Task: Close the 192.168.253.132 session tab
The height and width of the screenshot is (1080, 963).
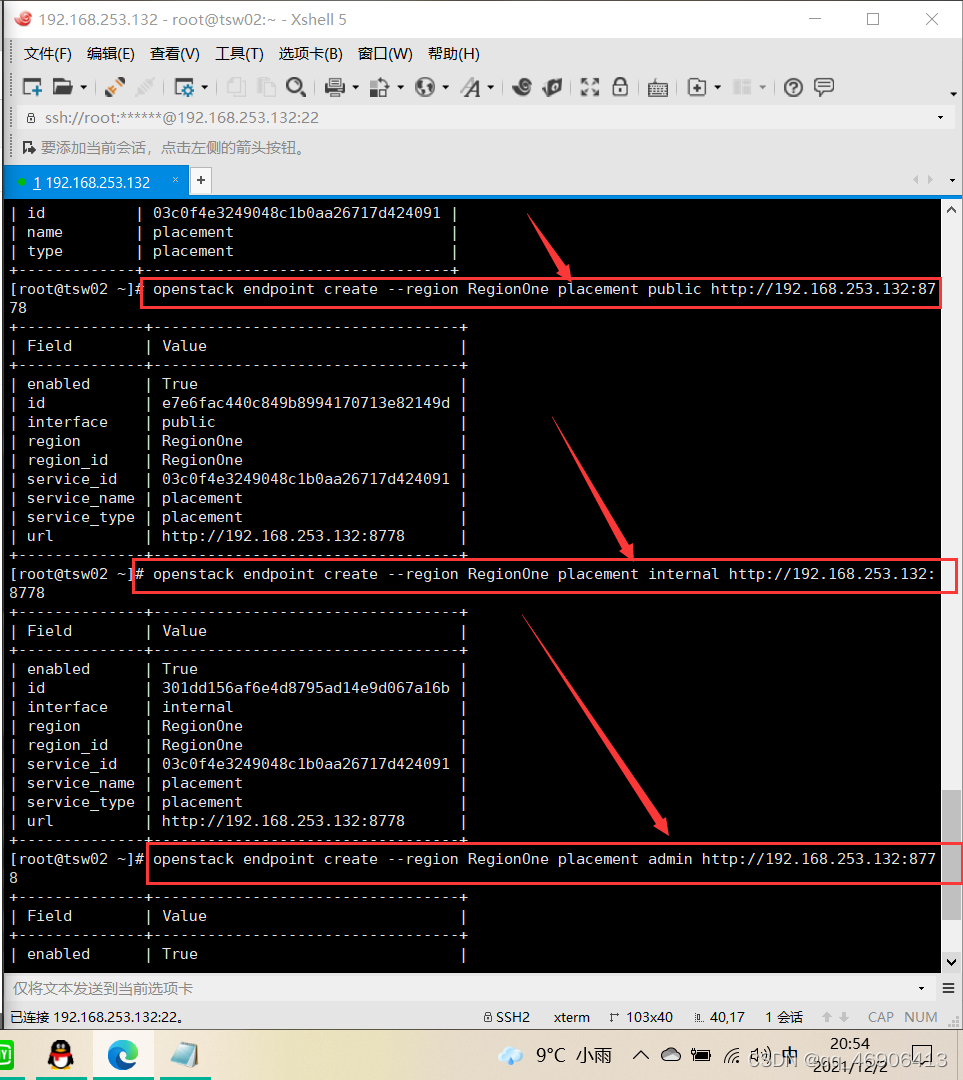Action: [176, 180]
